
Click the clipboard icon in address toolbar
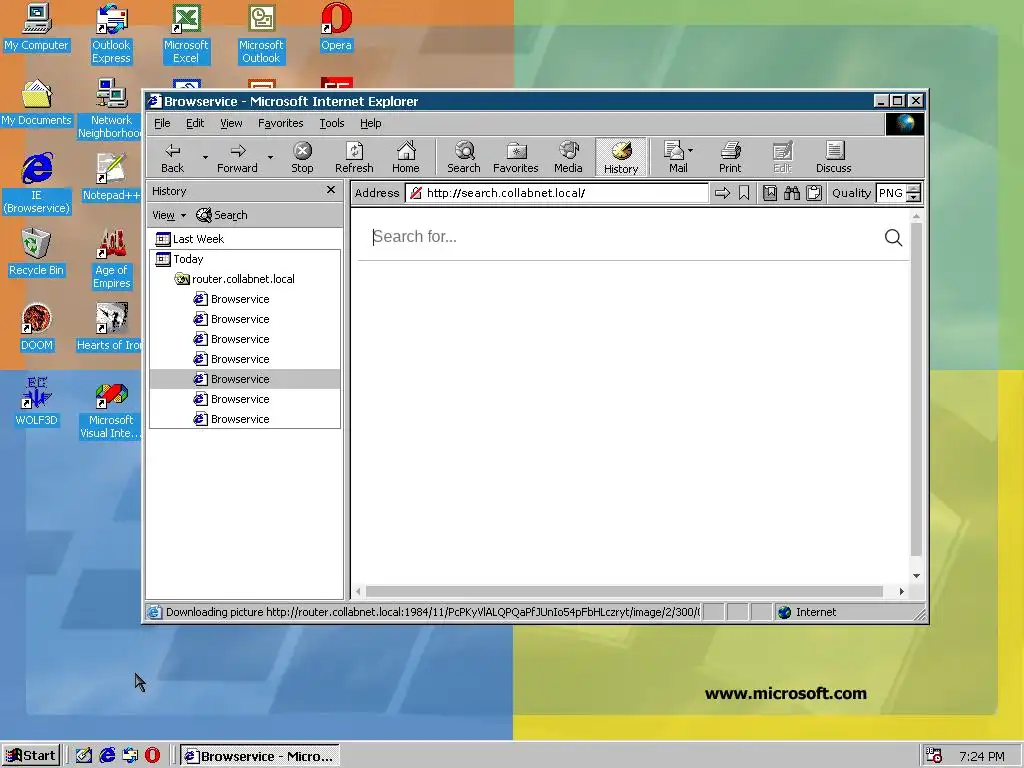(x=814, y=193)
